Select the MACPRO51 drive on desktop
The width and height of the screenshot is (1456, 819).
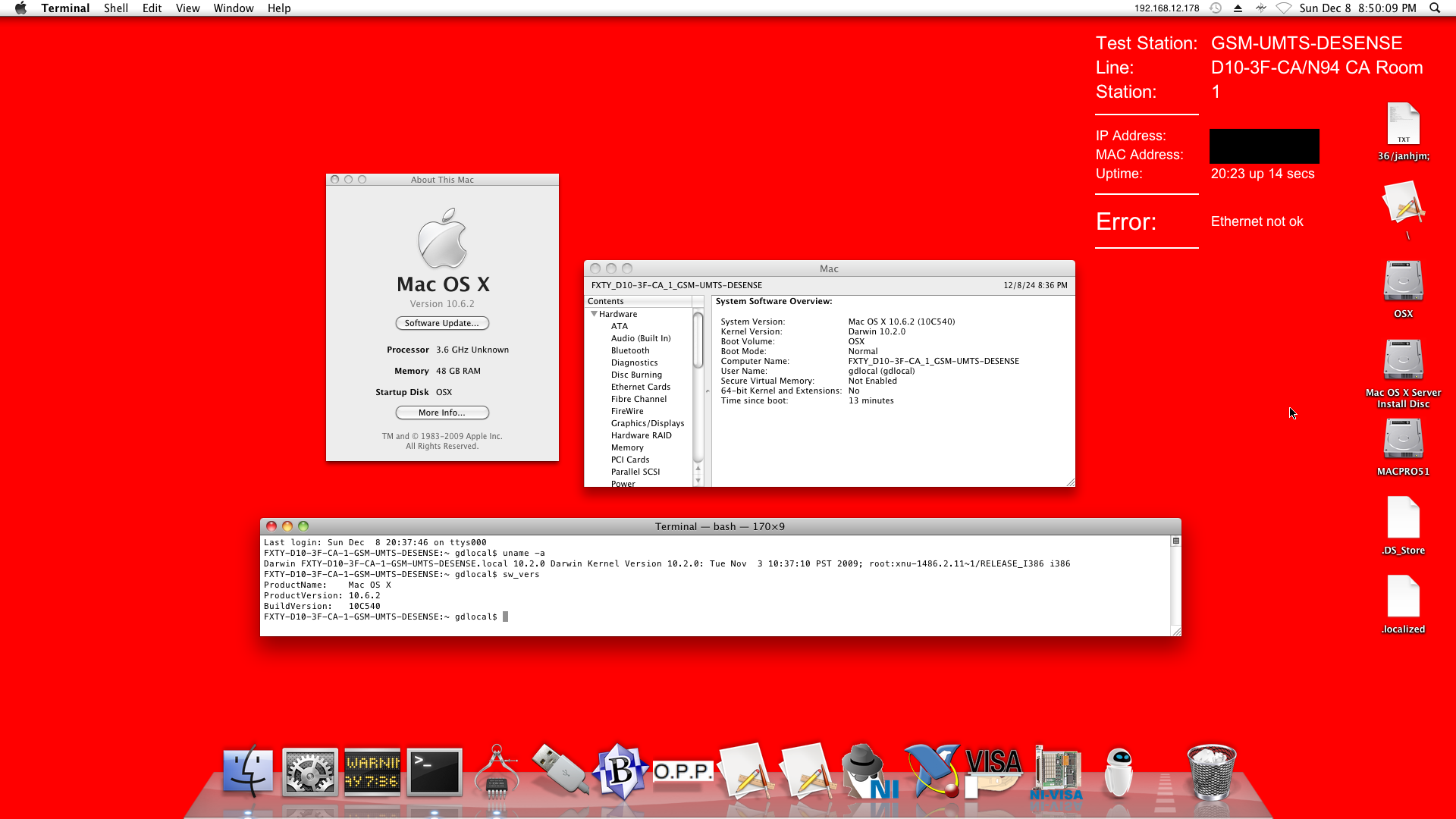1403,447
